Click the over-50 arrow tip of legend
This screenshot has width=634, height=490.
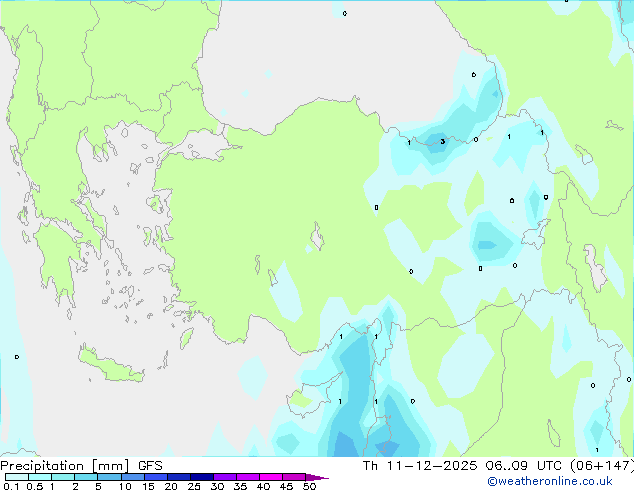point(317,477)
